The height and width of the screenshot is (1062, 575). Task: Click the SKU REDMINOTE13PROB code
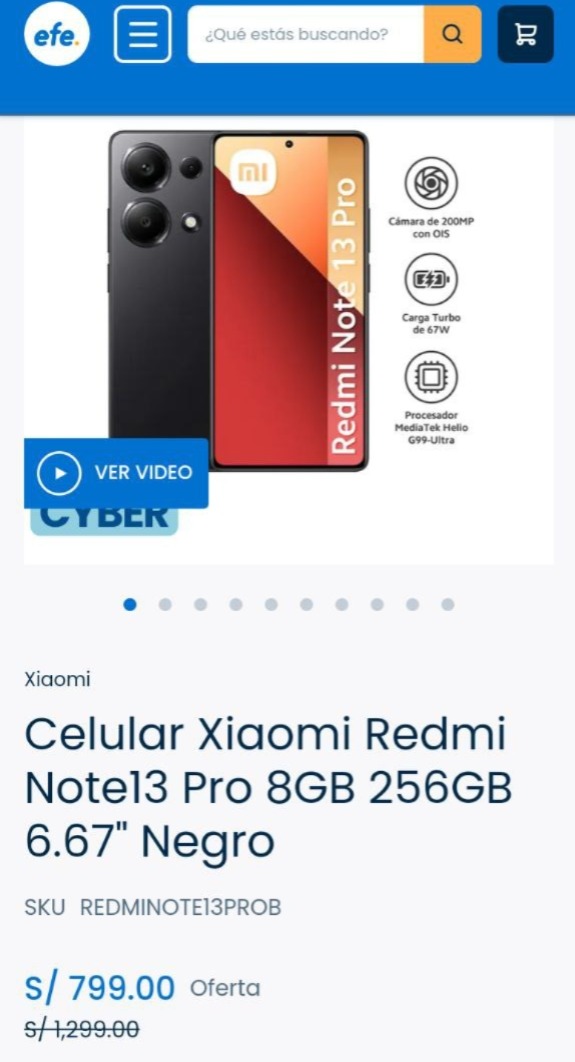click(x=180, y=907)
